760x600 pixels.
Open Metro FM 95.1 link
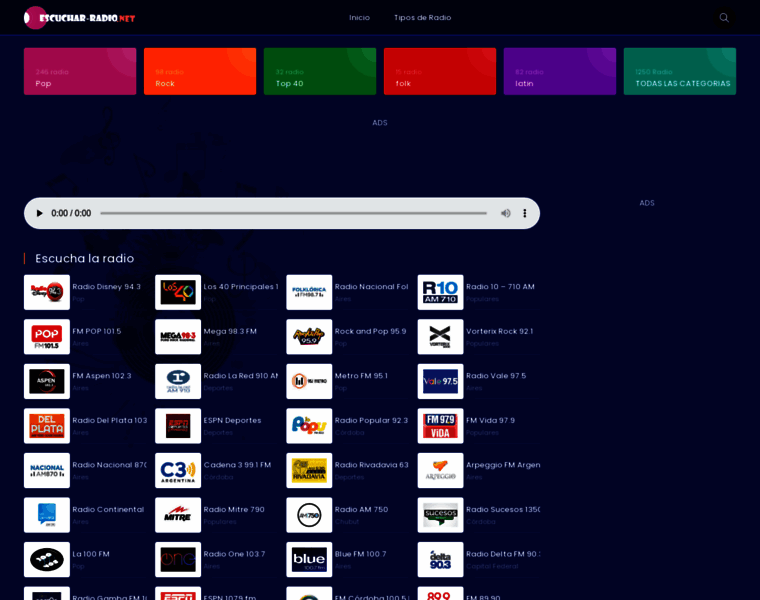pos(362,376)
